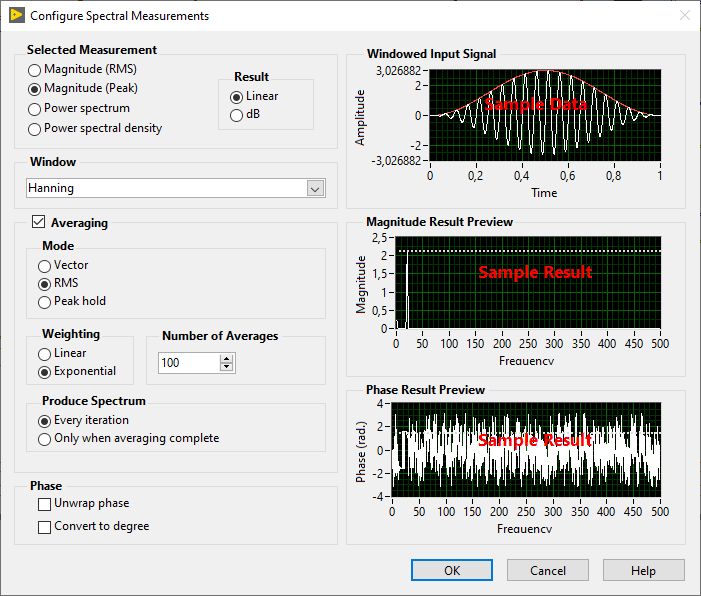Screen dimensions: 701x596
Task: Select Peak hold averaging mode
Action: click(72, 301)
